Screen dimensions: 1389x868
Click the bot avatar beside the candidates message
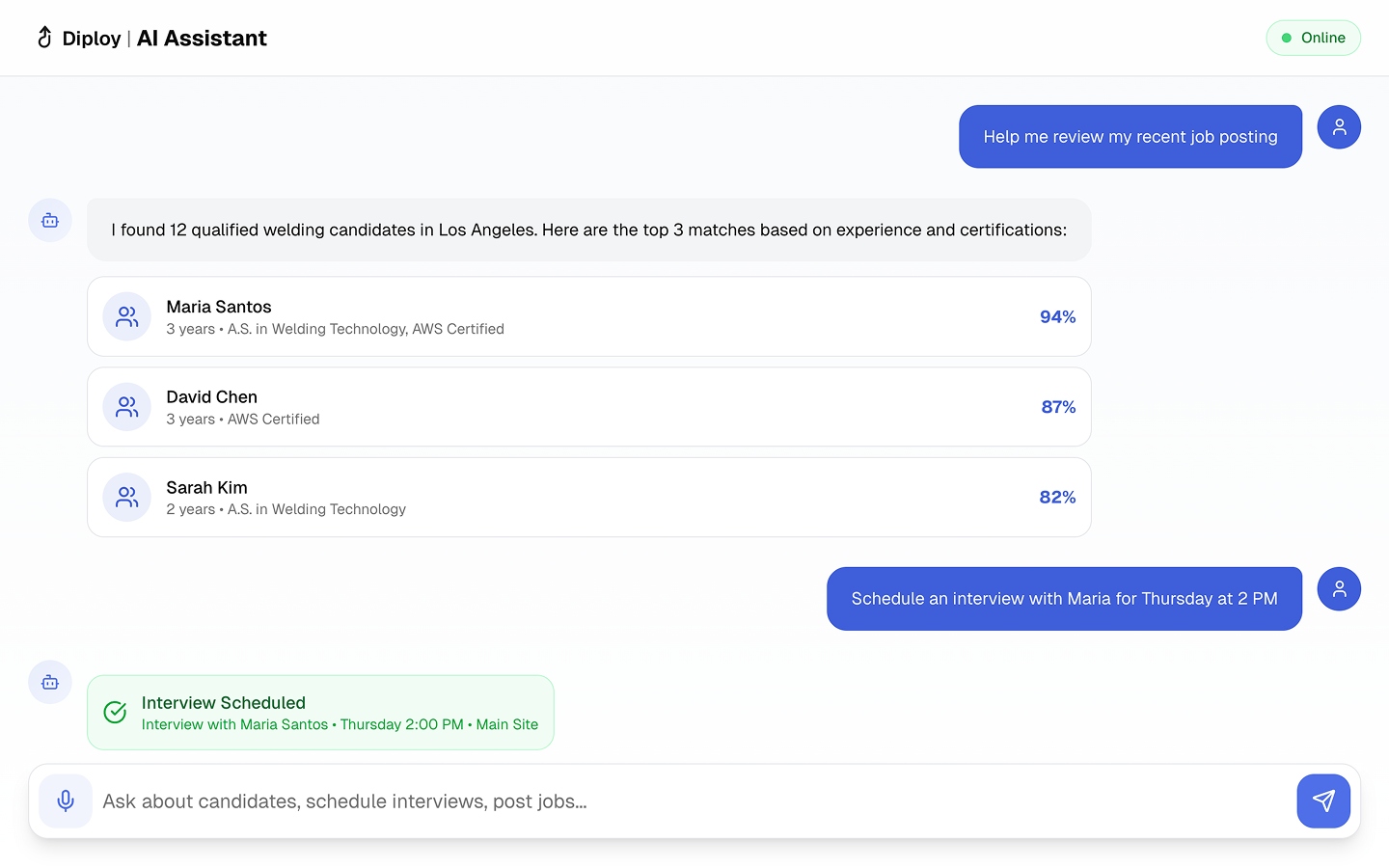(x=50, y=221)
